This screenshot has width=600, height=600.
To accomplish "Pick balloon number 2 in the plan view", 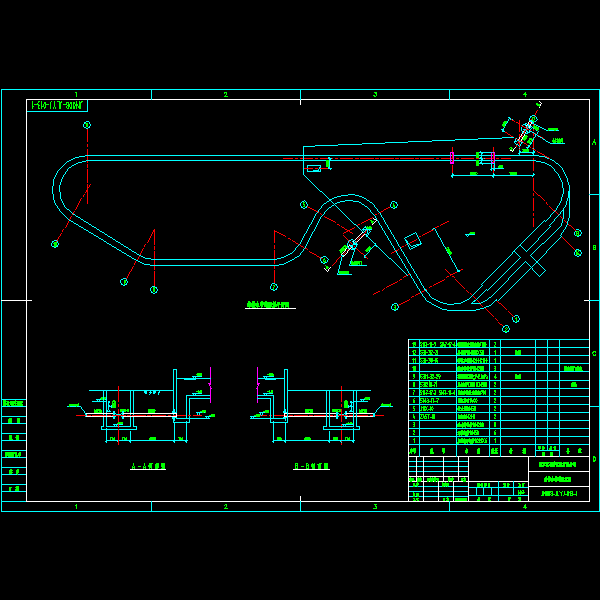I will point(506,329).
